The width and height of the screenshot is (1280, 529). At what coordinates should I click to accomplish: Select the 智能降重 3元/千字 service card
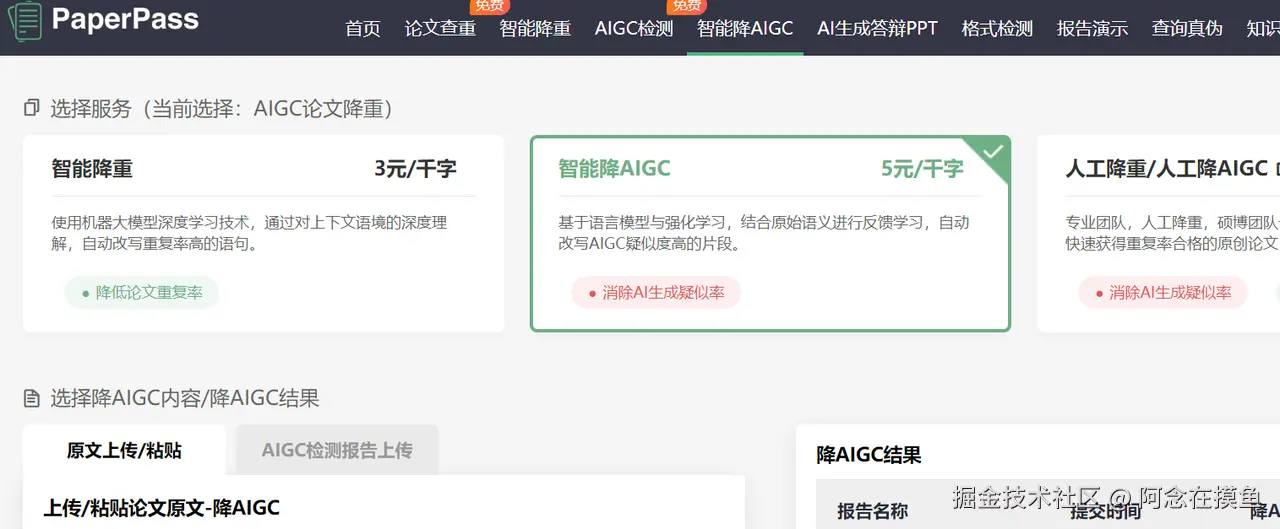click(x=263, y=233)
